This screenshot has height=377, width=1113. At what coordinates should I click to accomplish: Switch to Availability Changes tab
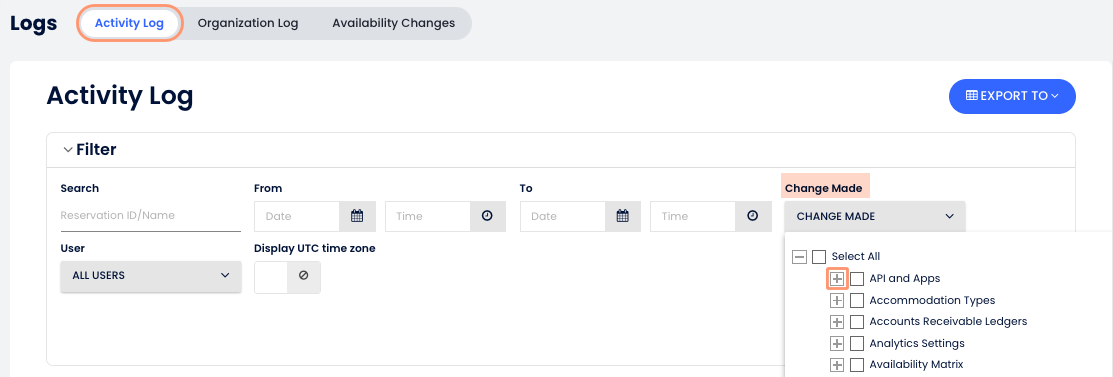(x=393, y=23)
